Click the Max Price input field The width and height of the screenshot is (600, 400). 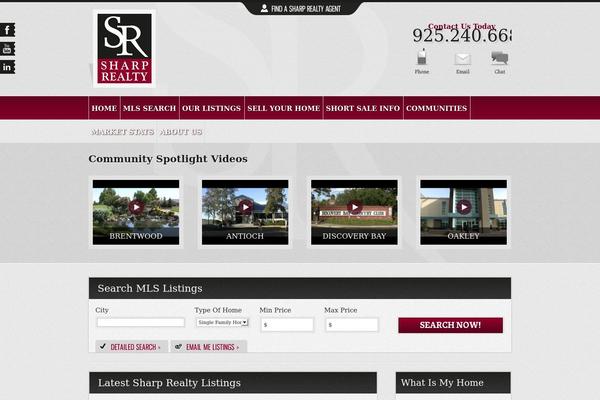pos(352,325)
